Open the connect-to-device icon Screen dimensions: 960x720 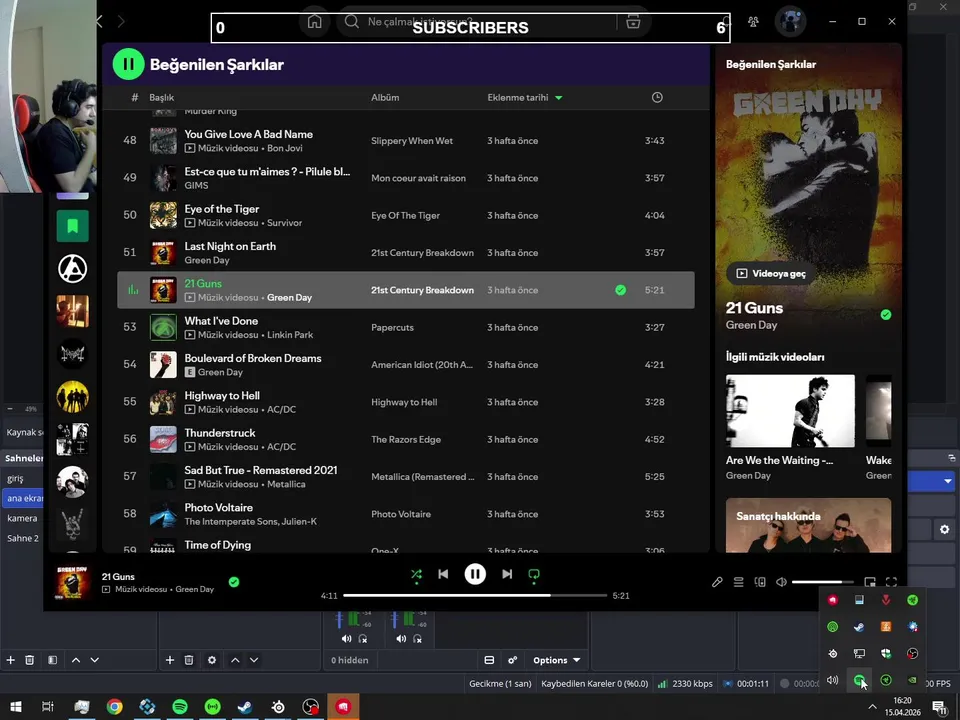point(760,582)
